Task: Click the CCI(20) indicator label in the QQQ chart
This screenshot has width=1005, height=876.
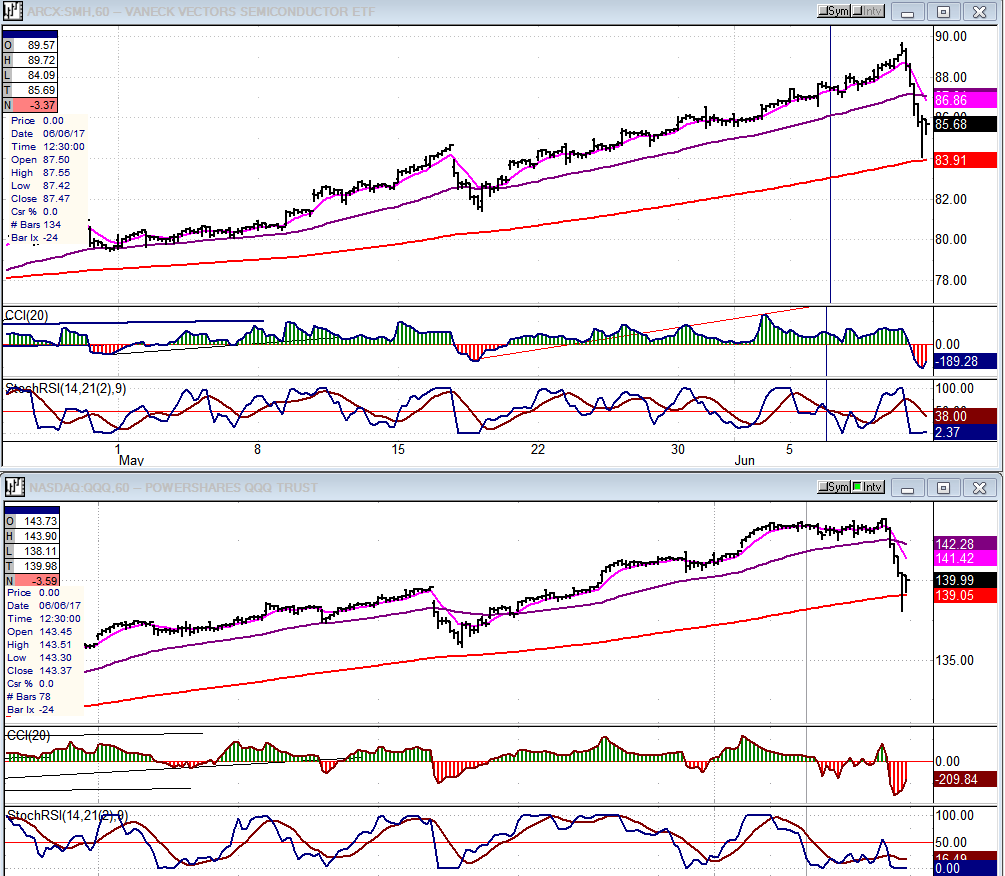Action: 28,736
